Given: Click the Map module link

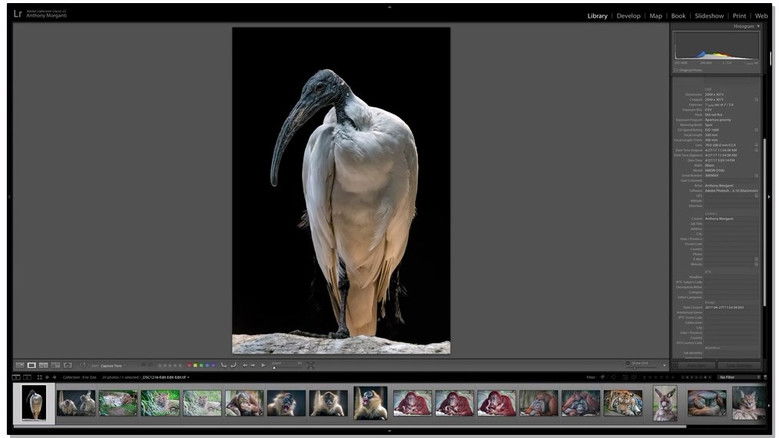Looking at the screenshot, I should (x=656, y=16).
